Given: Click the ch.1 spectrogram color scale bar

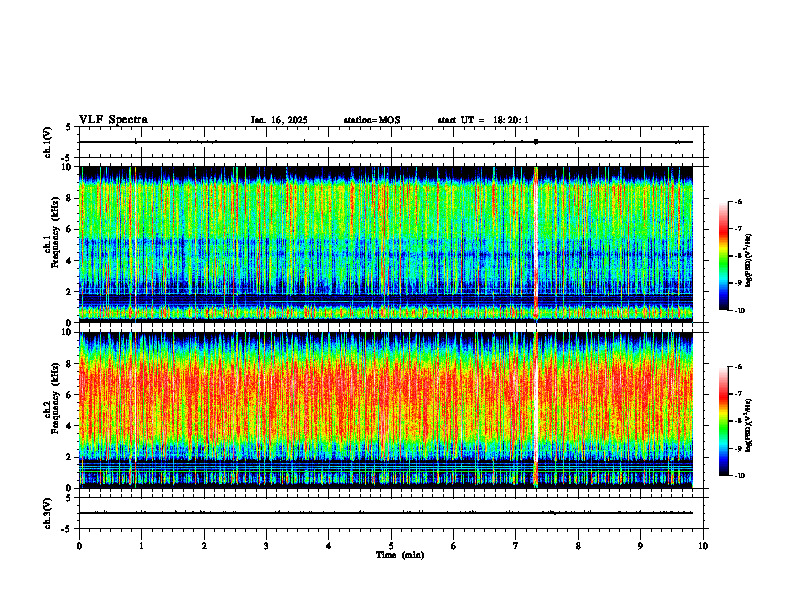Looking at the screenshot, I should click(x=723, y=256).
